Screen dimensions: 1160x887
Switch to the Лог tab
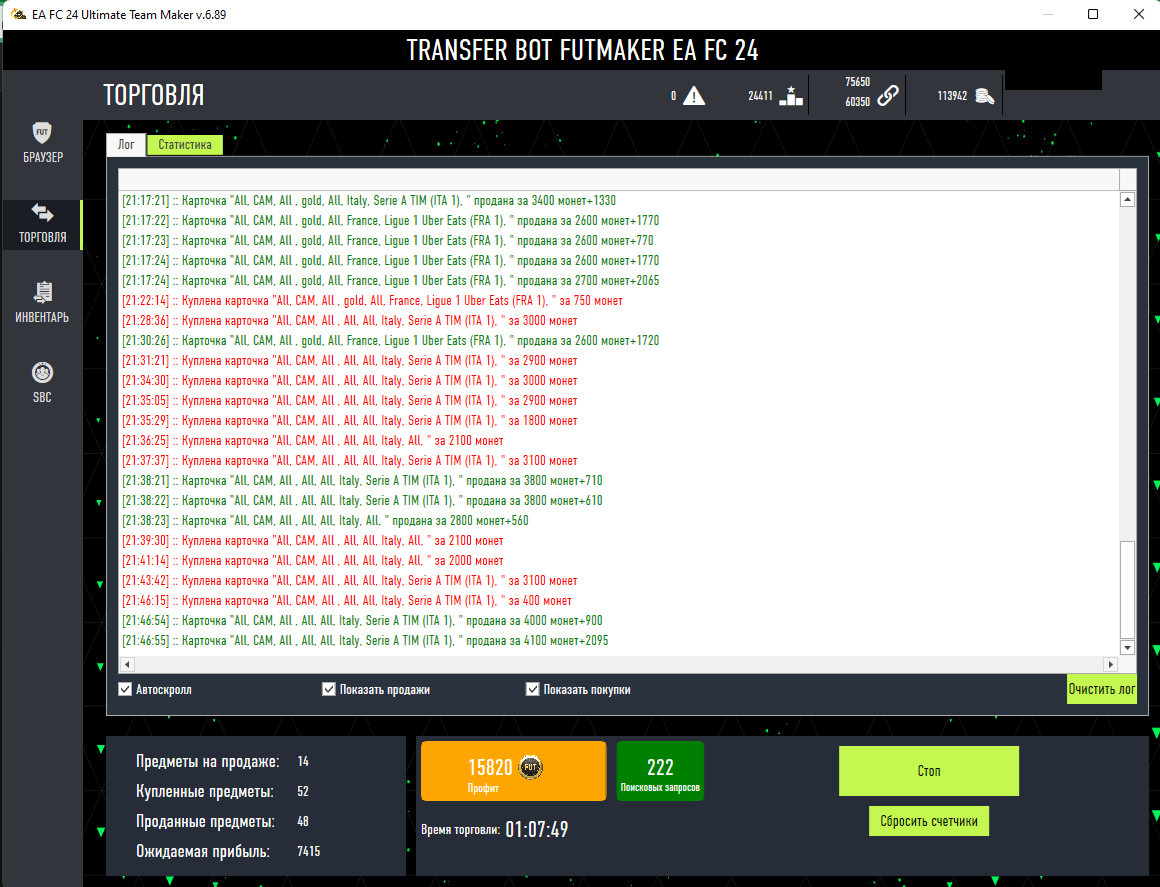click(127, 144)
